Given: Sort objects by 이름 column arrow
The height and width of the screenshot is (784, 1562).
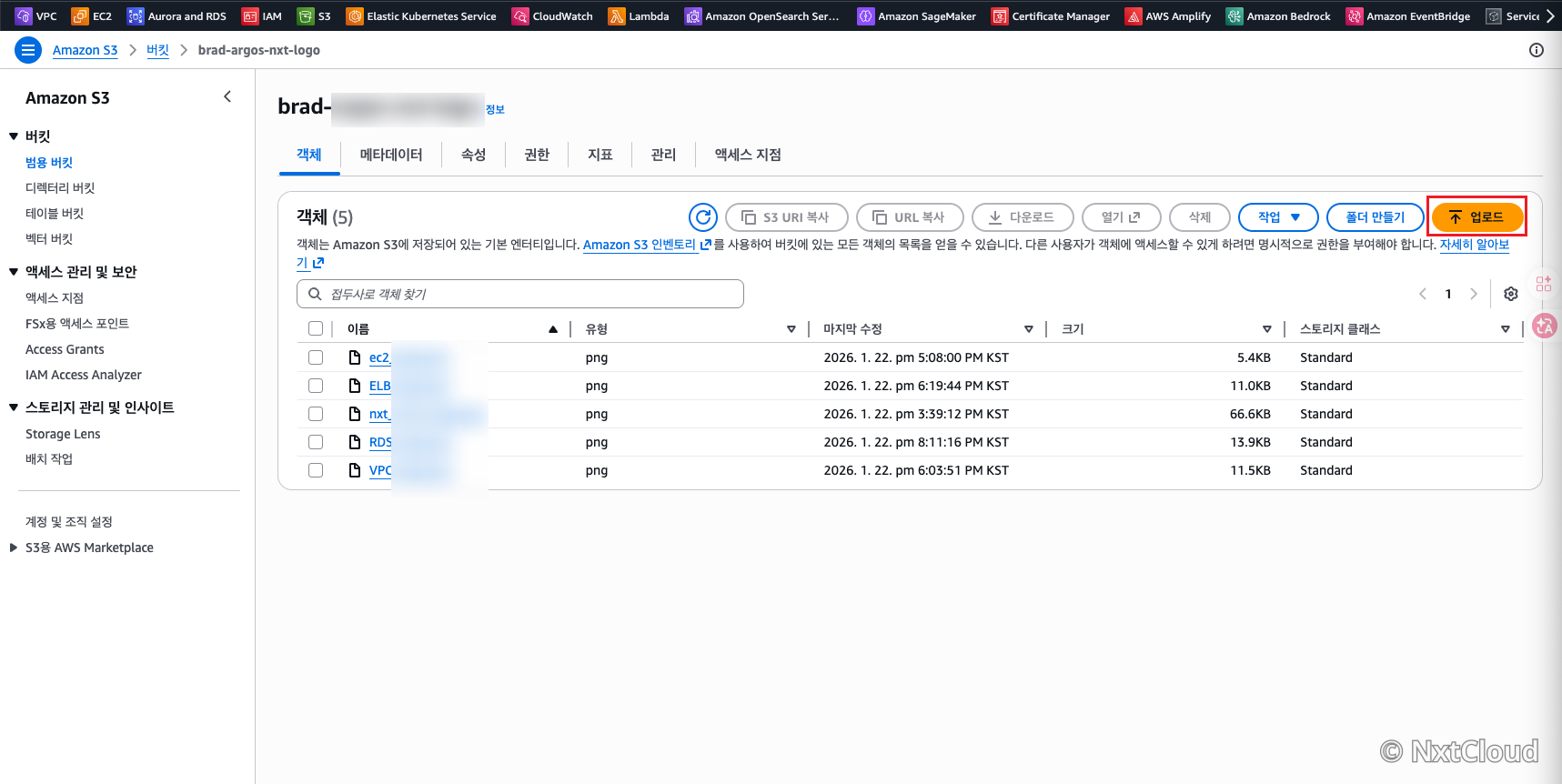Looking at the screenshot, I should tap(553, 329).
